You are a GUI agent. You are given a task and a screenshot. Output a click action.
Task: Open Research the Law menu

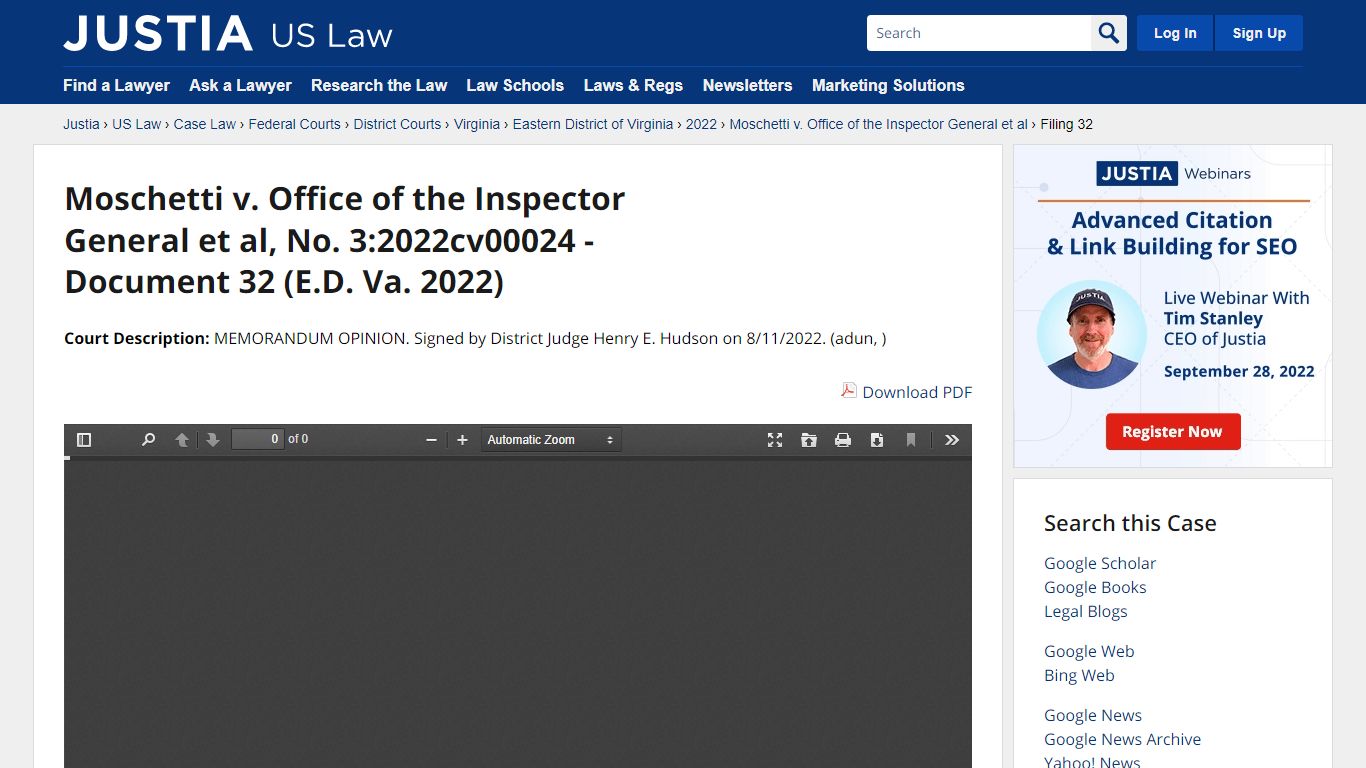tap(379, 86)
